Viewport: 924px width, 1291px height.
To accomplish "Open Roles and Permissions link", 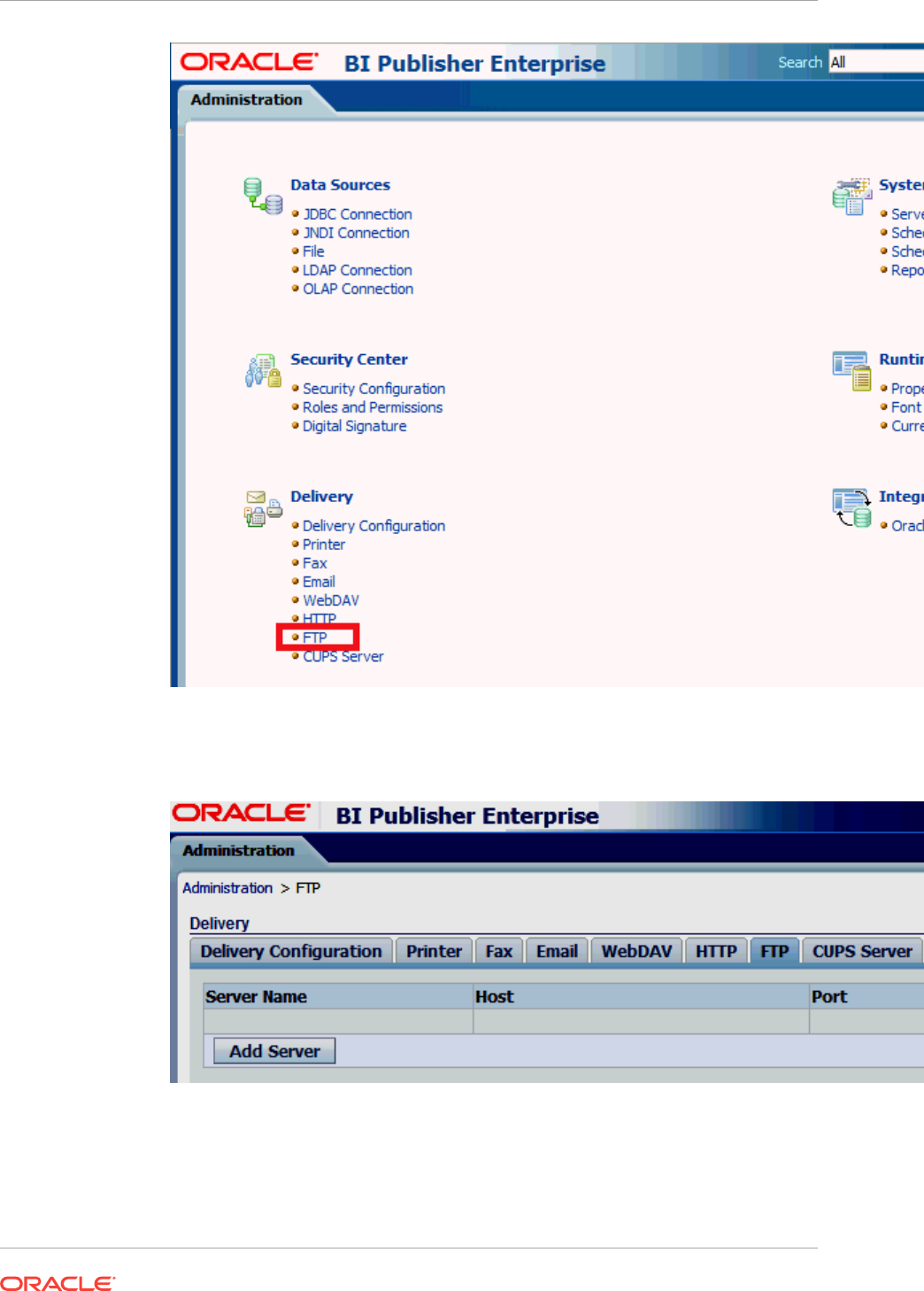I will pos(373,407).
